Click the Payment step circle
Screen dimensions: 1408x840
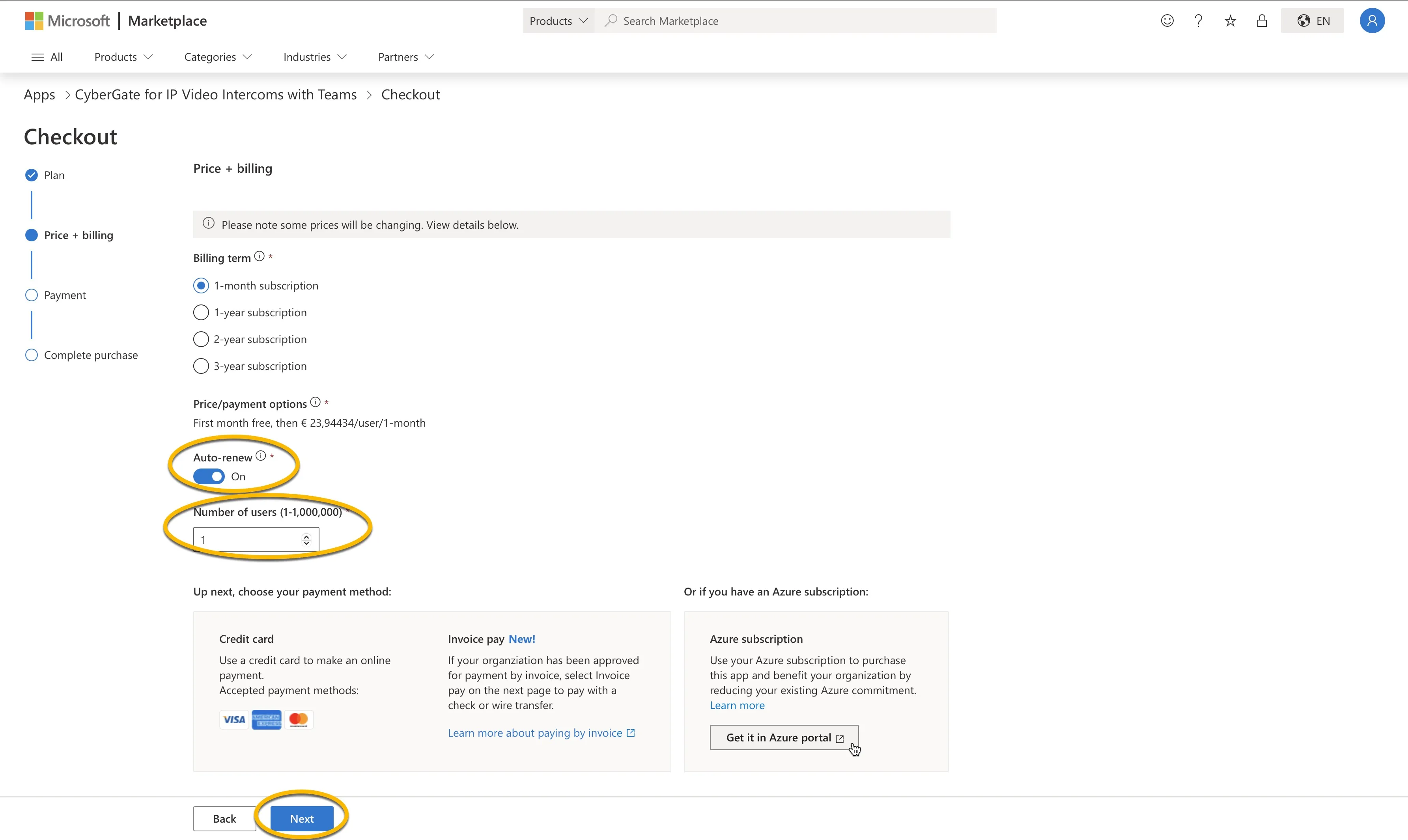pos(32,295)
